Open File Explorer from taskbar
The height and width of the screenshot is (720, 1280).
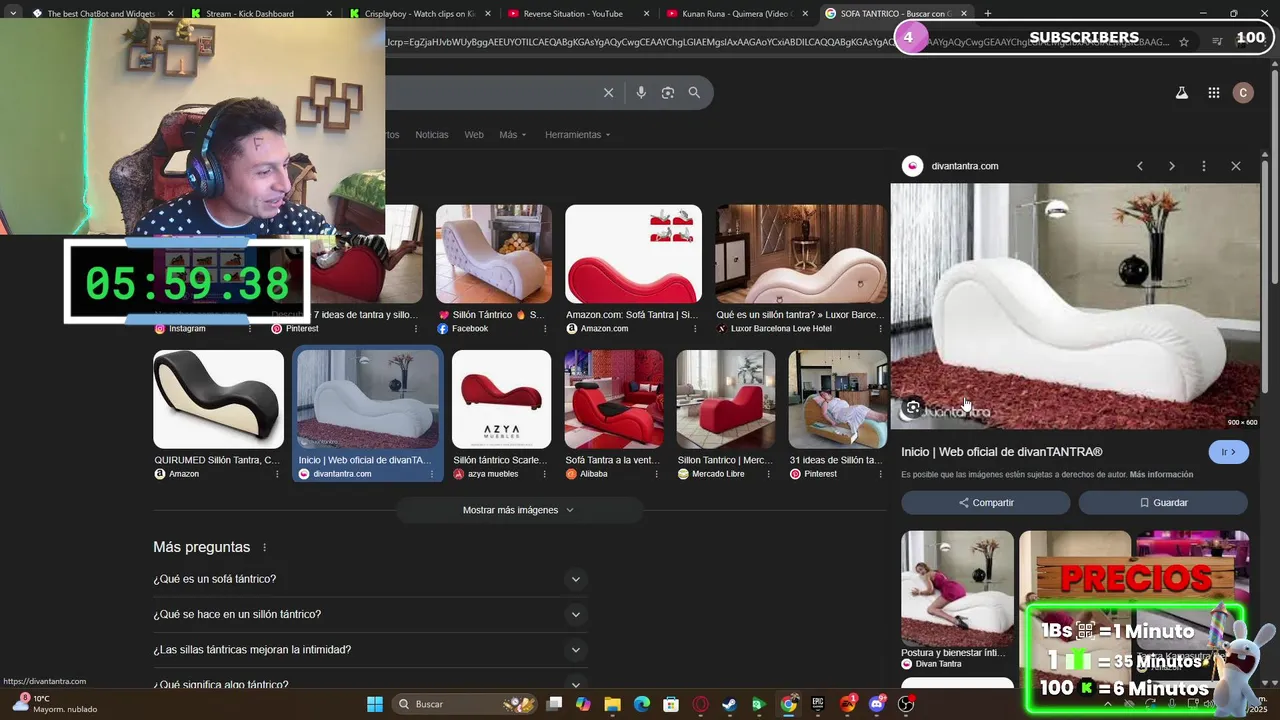[612, 704]
